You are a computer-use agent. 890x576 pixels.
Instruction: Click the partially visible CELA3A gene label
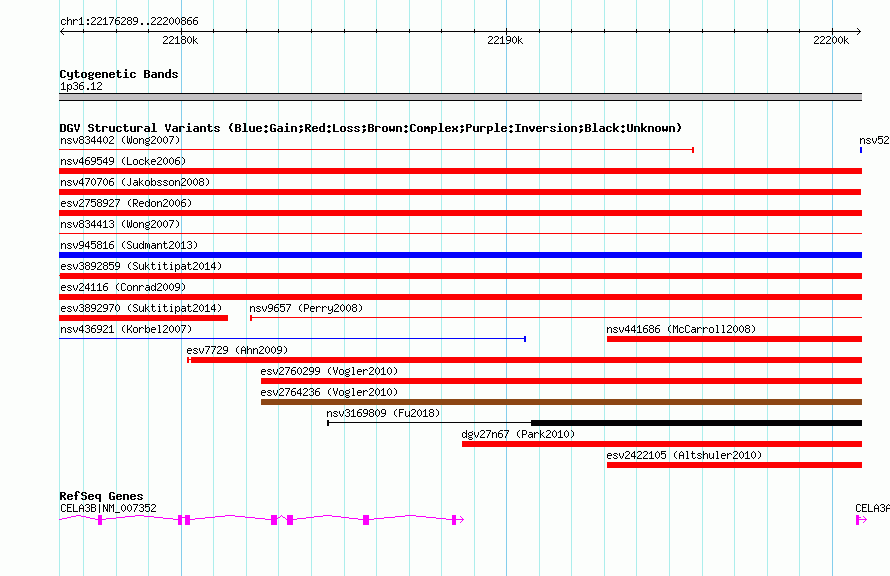pos(872,508)
